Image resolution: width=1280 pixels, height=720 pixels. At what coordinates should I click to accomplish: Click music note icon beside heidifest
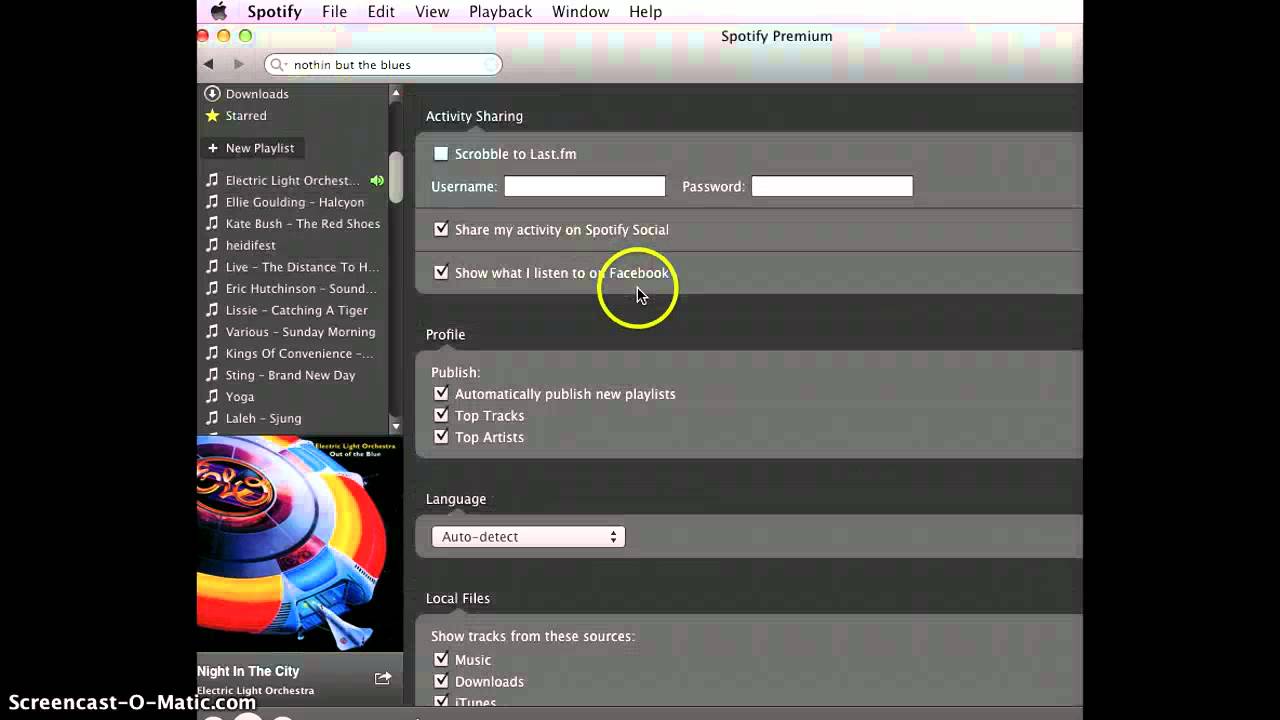[x=212, y=245]
